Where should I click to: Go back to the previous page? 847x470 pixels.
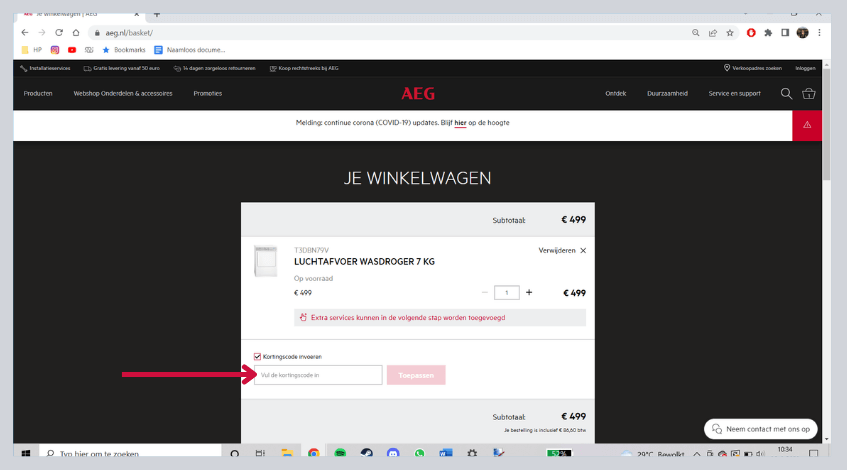[x=25, y=33]
